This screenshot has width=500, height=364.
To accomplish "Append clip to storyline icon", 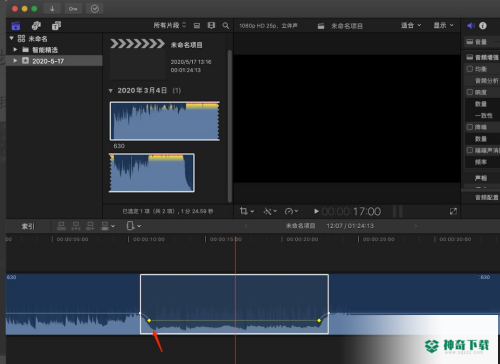I will [x=90, y=226].
